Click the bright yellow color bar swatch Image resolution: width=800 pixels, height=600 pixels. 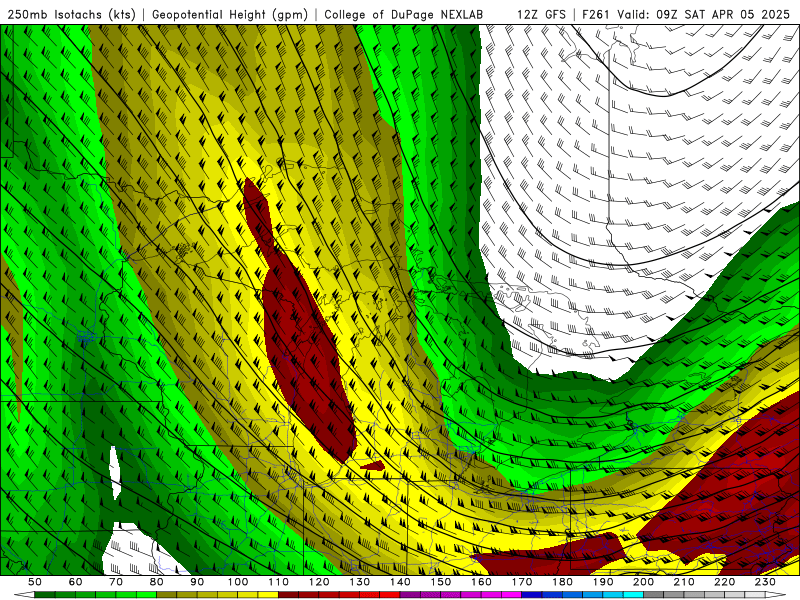pyautogui.click(x=268, y=595)
